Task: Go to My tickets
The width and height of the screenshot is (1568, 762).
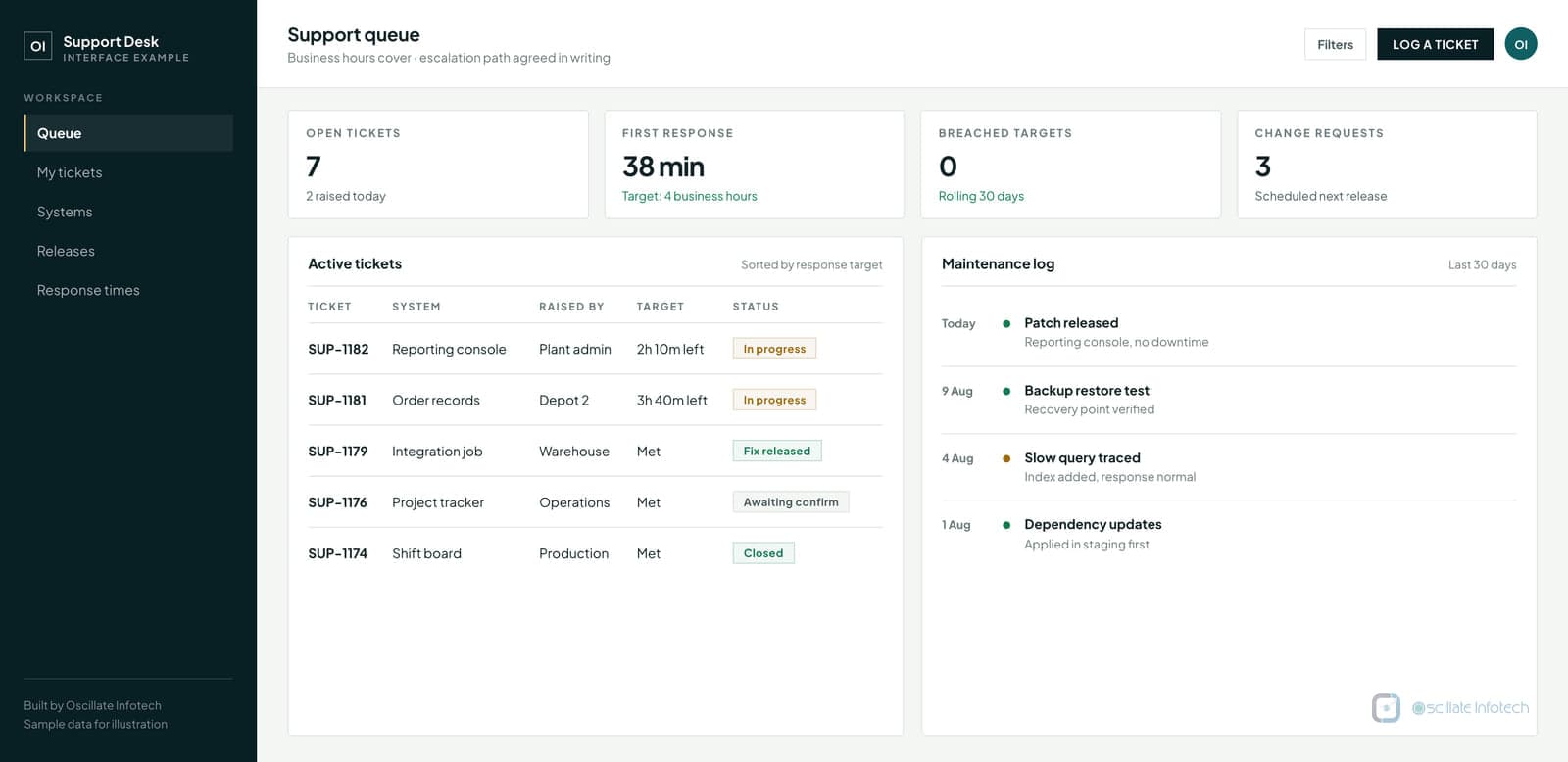Action: coord(128,172)
